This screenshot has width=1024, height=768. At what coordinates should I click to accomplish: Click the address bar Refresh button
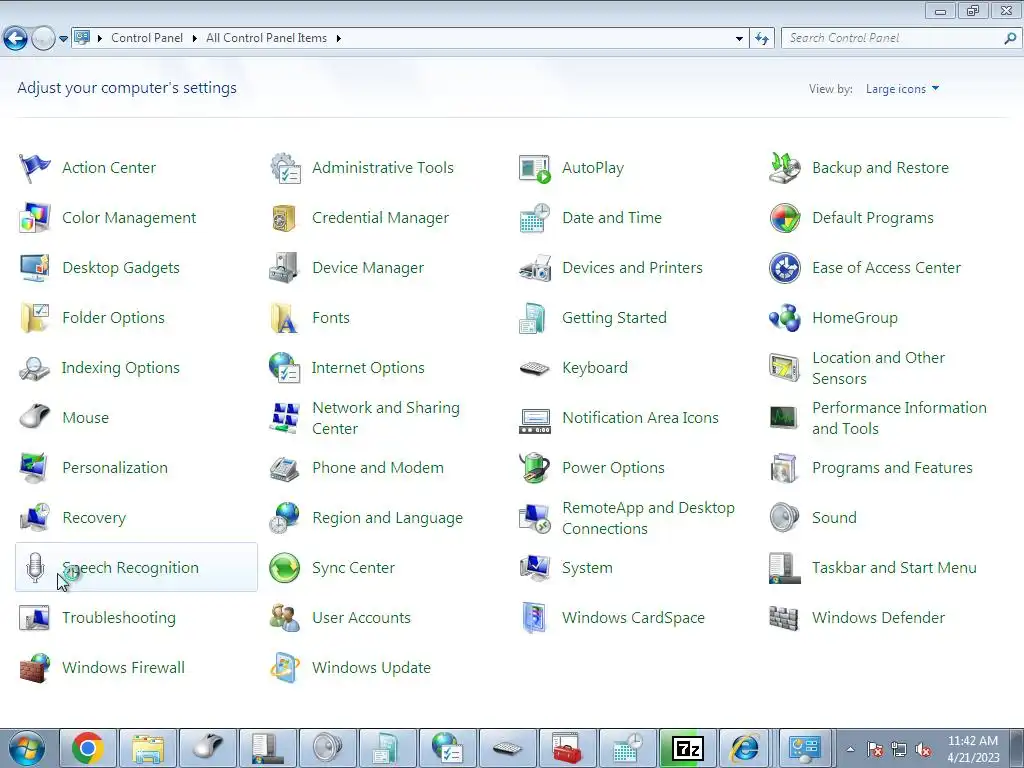click(x=762, y=39)
